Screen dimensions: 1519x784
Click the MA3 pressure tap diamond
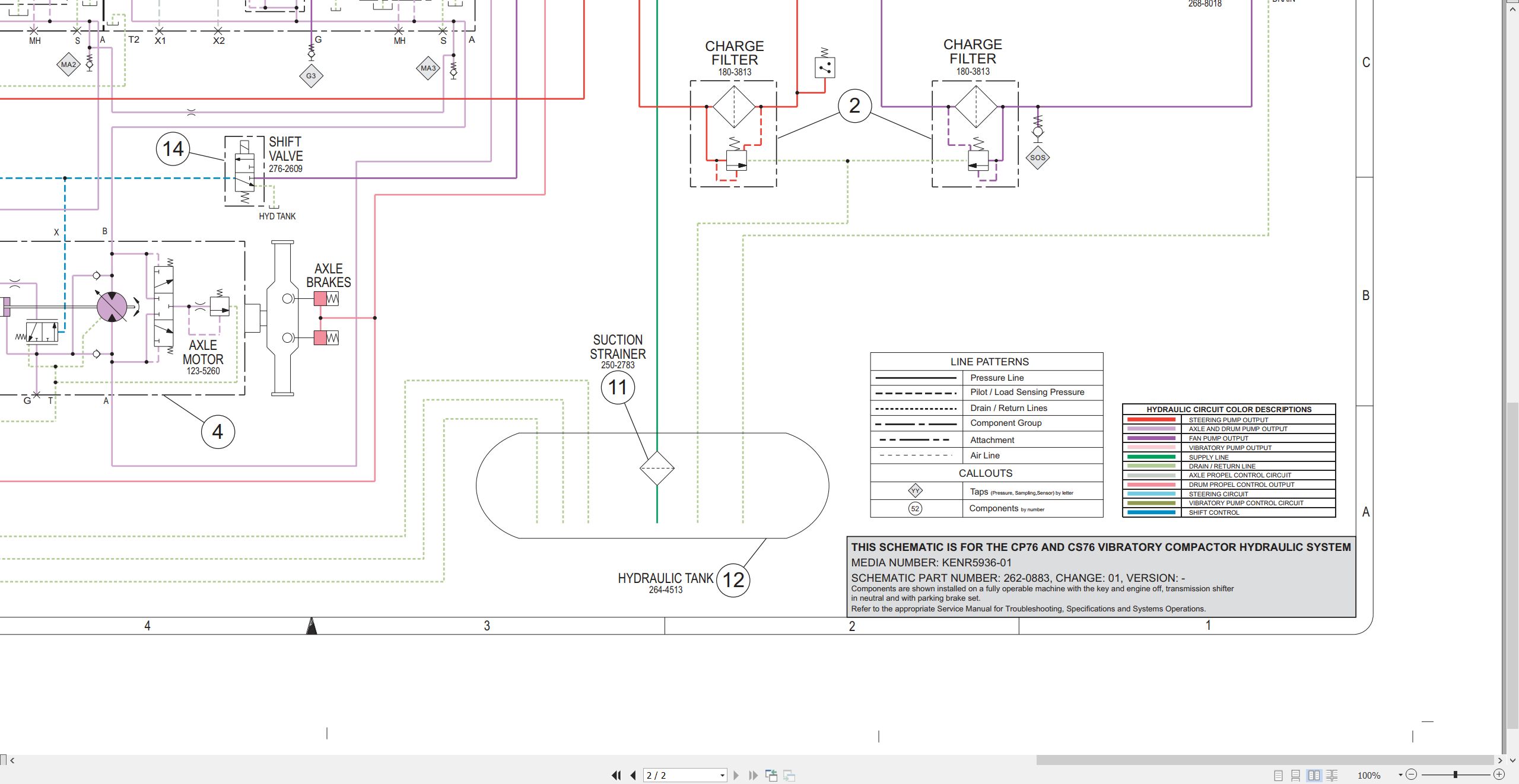428,68
